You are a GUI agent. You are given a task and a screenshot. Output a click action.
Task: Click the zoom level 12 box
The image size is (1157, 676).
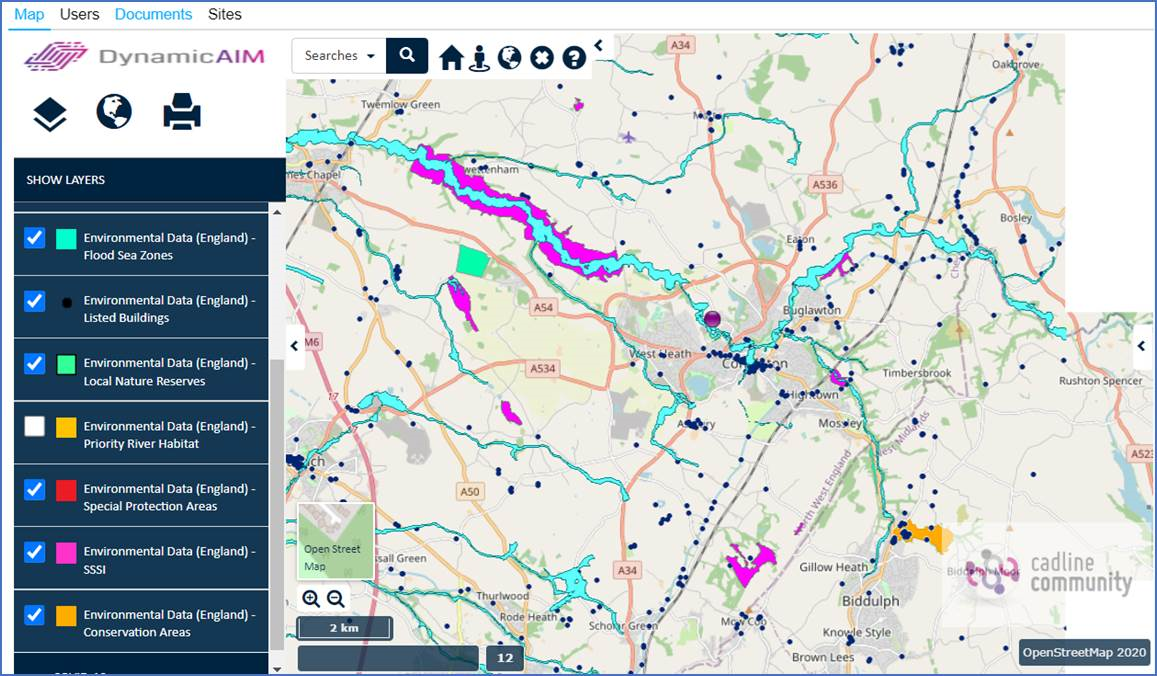tap(505, 658)
